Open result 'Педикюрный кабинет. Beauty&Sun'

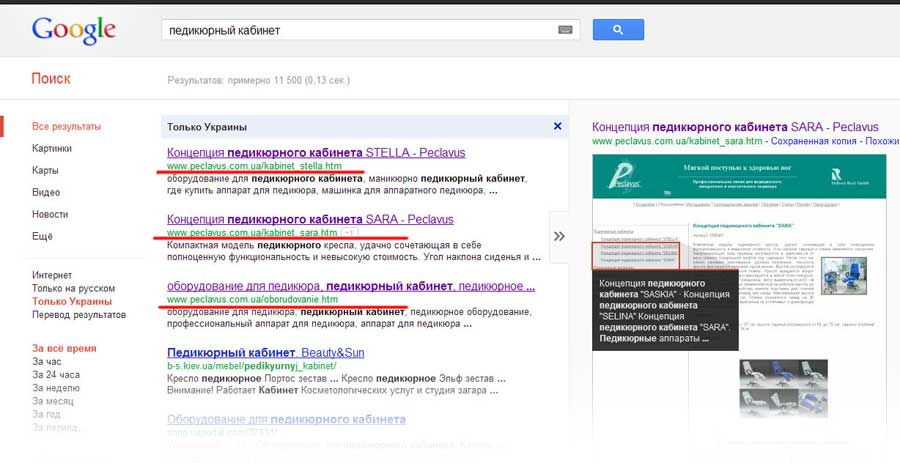pyautogui.click(x=266, y=353)
